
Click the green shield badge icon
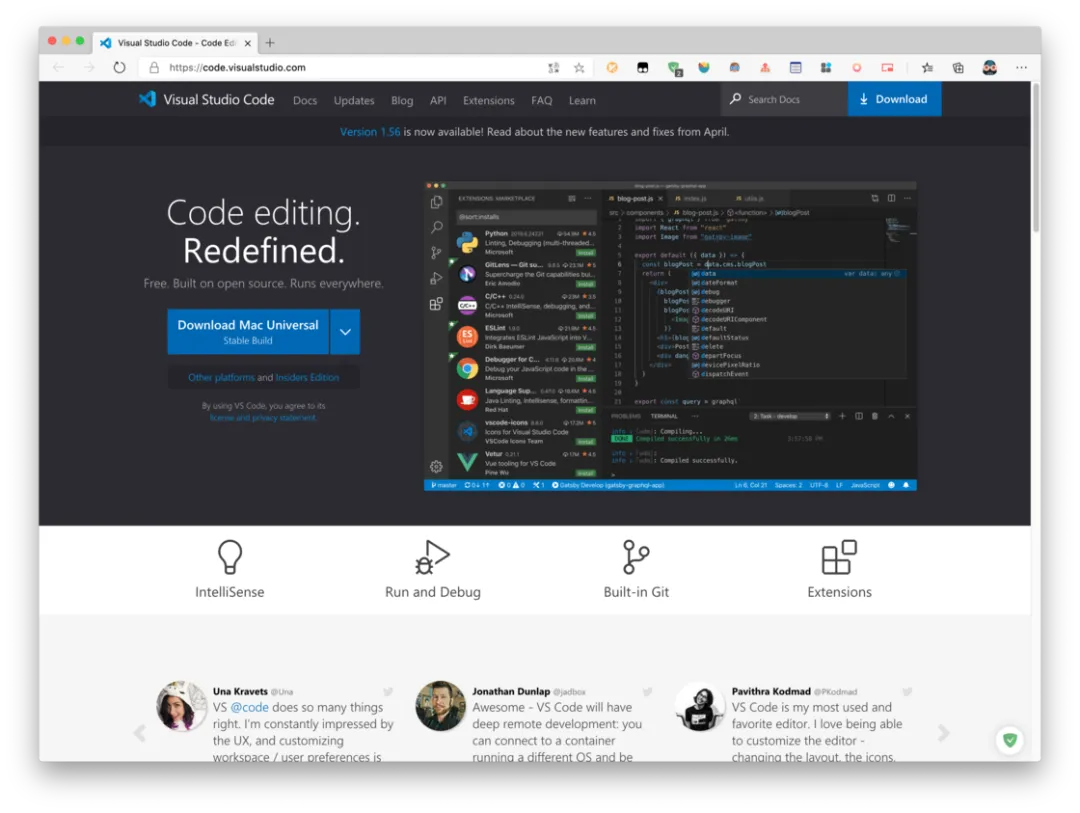pyautogui.click(x=1010, y=740)
